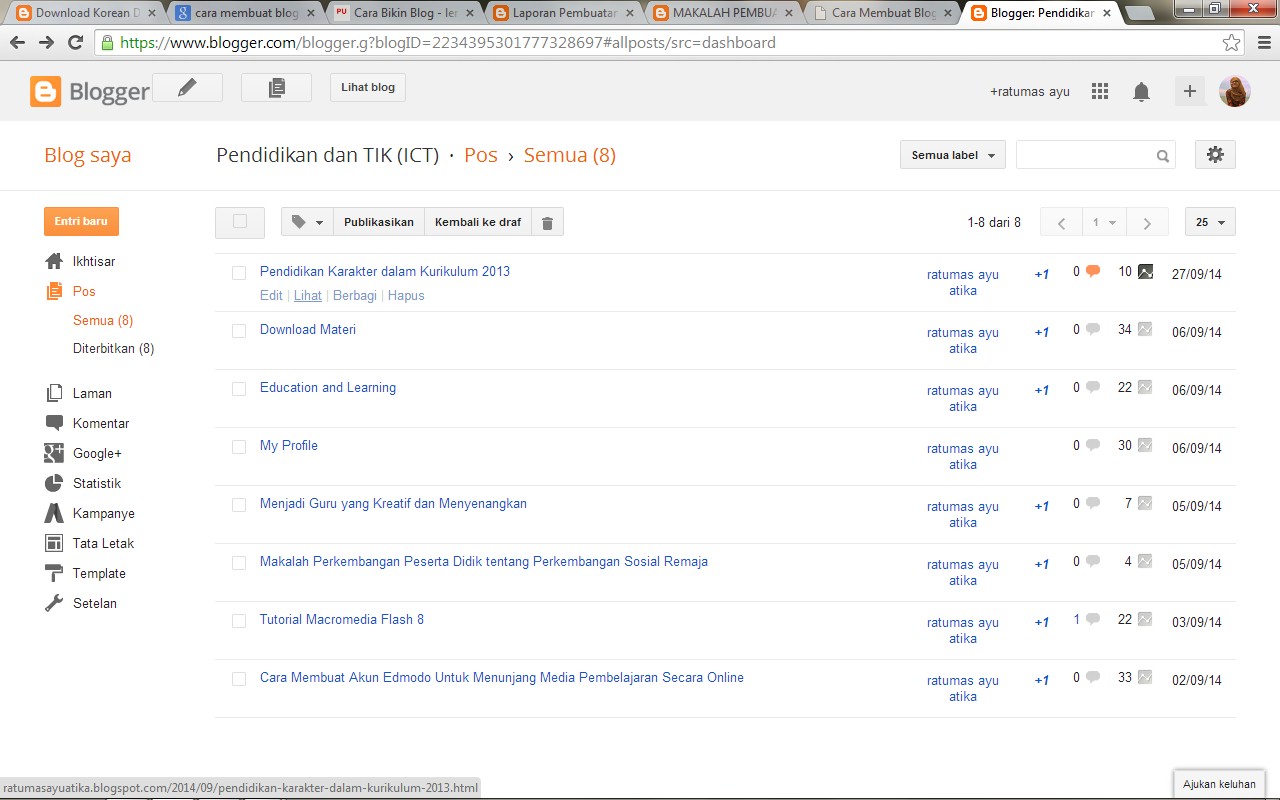Open the Semua label dropdown
This screenshot has height=800, width=1280.
point(953,155)
